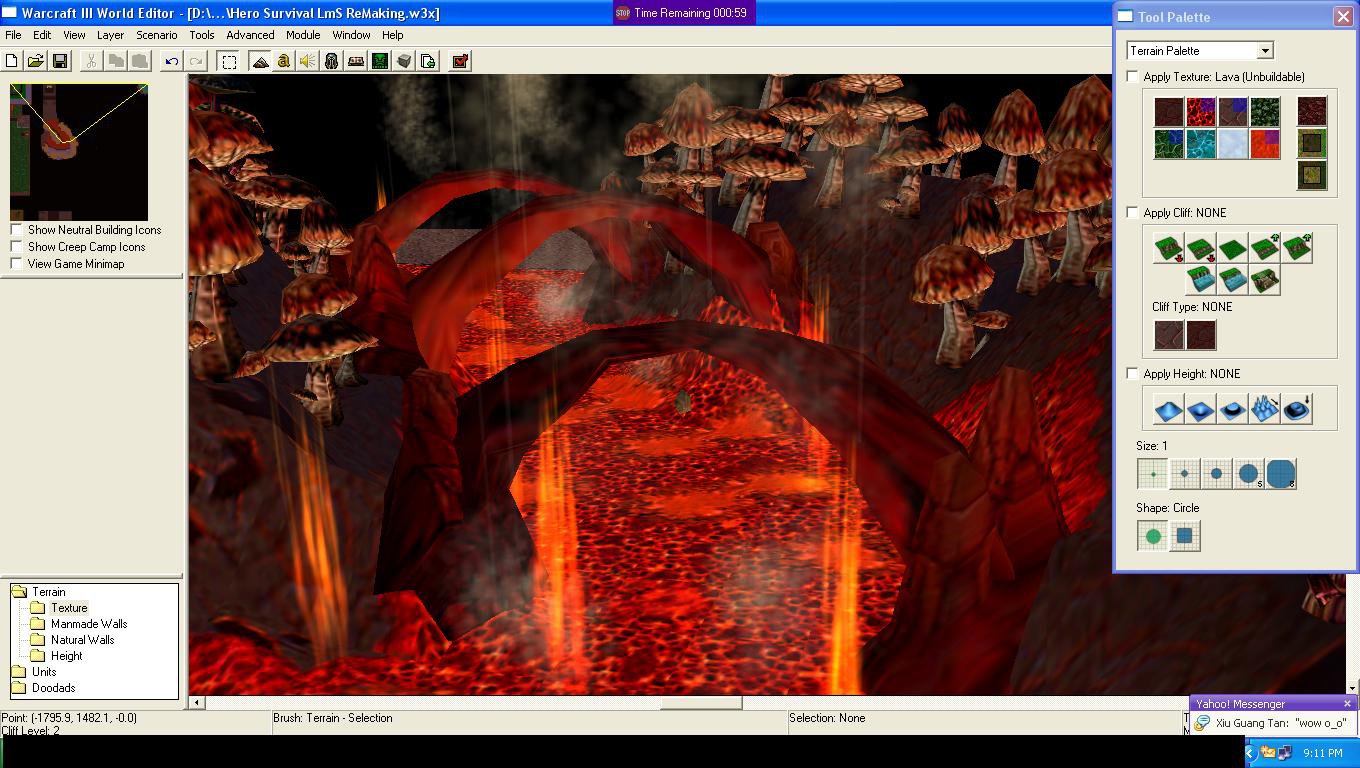Screen dimensions: 1360x768
Task: Open the Object Manager cube icon
Action: [404, 61]
